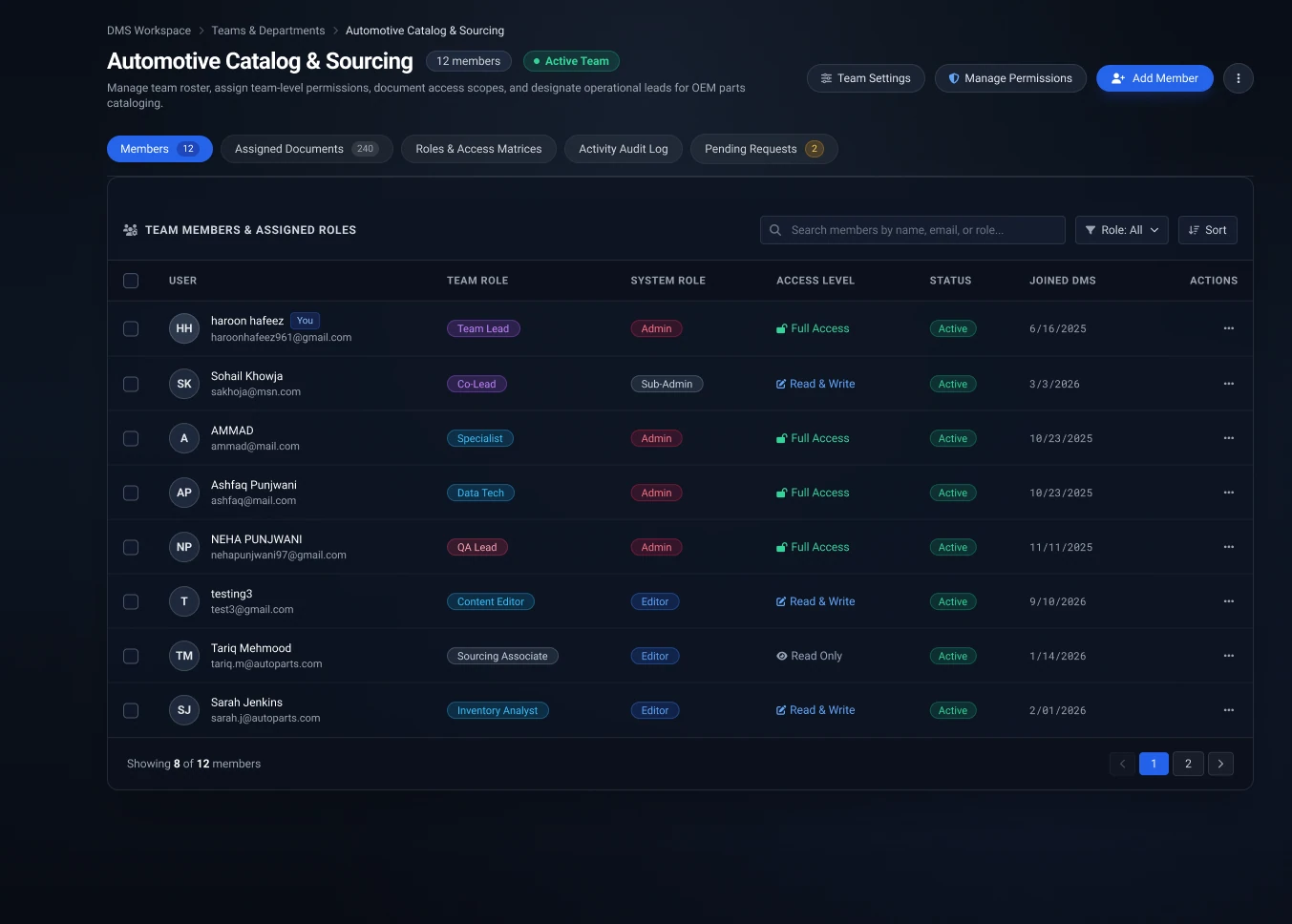Click the HH avatar of haroon hafeez
This screenshot has width=1292, height=924.
pos(184,328)
